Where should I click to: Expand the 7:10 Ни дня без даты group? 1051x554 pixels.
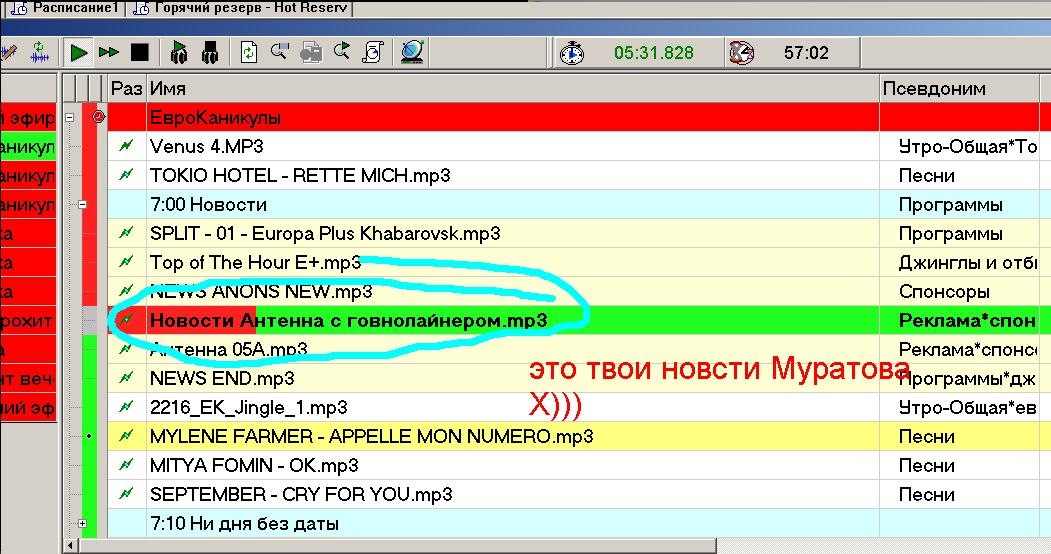point(83,523)
